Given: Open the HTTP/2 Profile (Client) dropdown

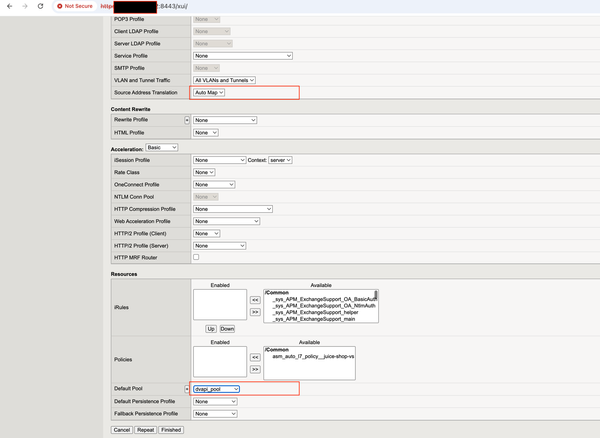Looking at the screenshot, I should tap(207, 234).
